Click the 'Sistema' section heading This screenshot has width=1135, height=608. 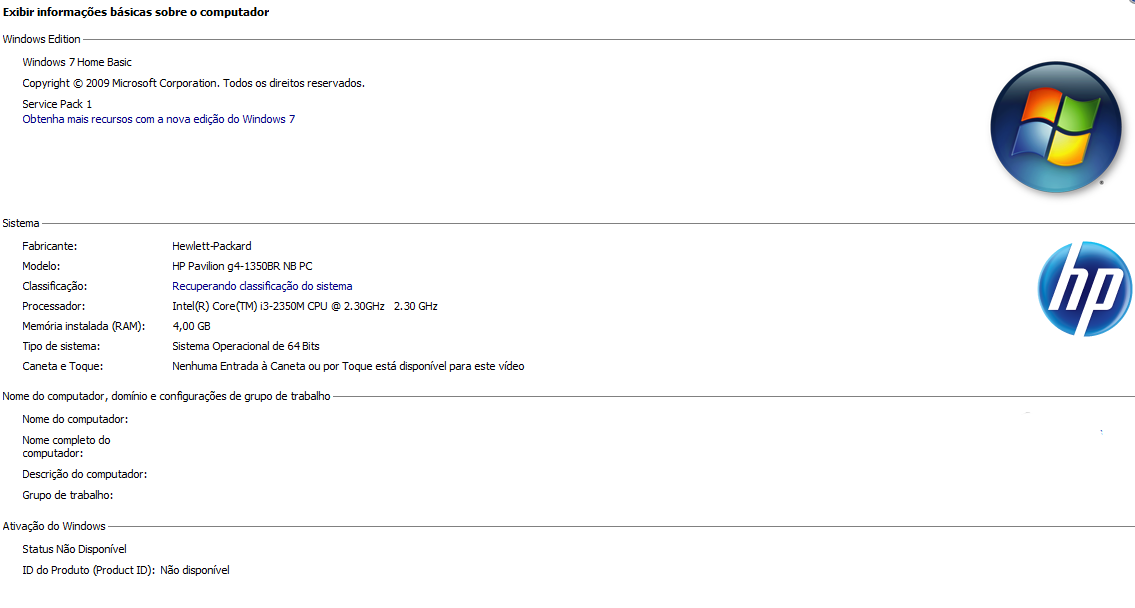click(x=21, y=223)
